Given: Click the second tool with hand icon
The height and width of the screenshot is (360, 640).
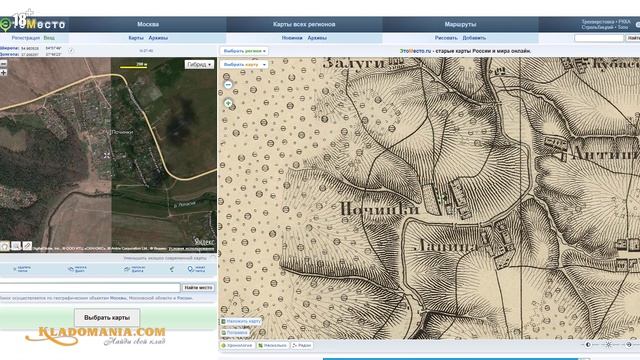Looking at the screenshot, I should click(77, 269).
